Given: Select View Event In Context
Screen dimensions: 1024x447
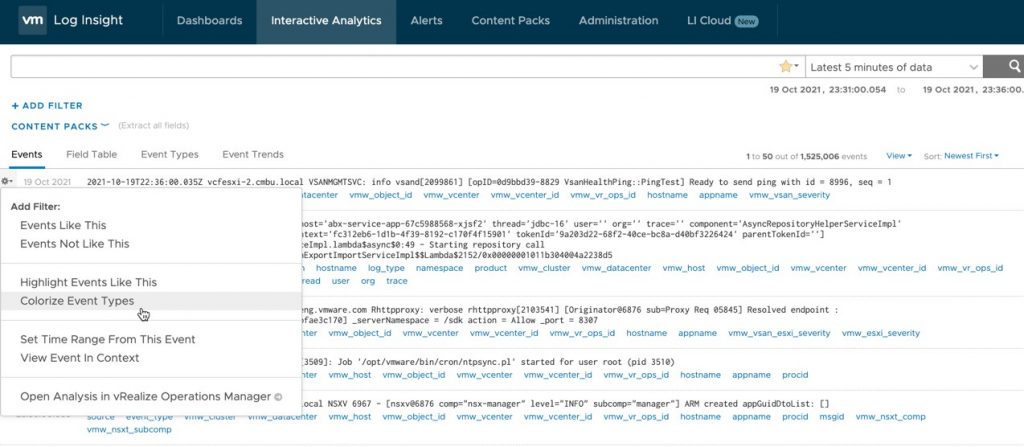Looking at the screenshot, I should (79, 357).
